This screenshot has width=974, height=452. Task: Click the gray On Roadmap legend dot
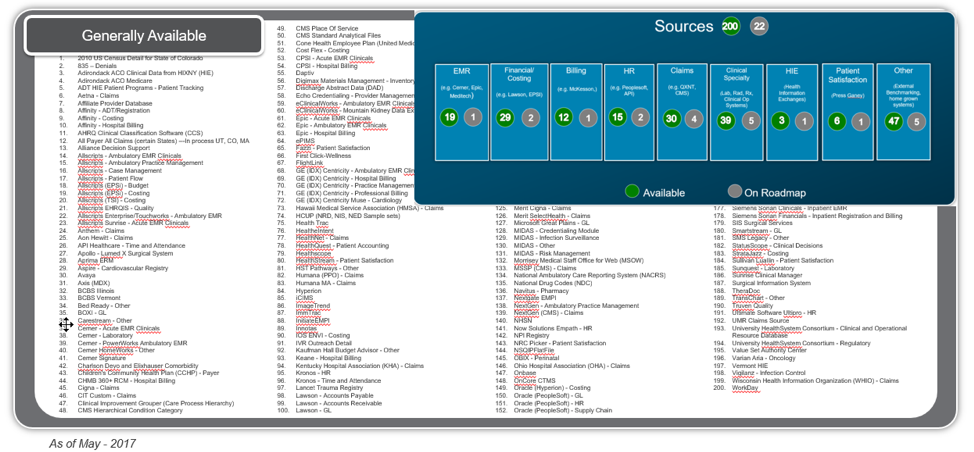tap(735, 192)
